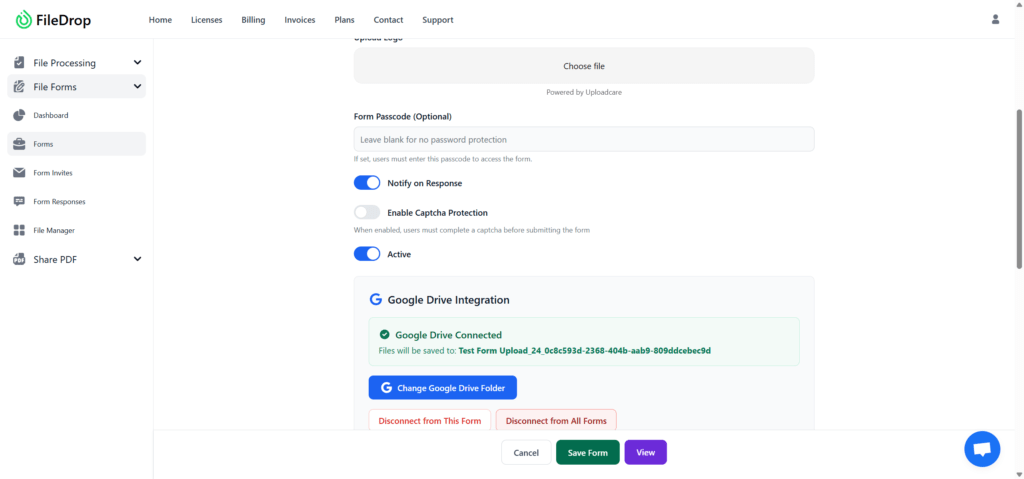This screenshot has width=1024, height=479.
Task: Click the Dashboard pie chart icon
Action: pyautogui.click(x=19, y=116)
